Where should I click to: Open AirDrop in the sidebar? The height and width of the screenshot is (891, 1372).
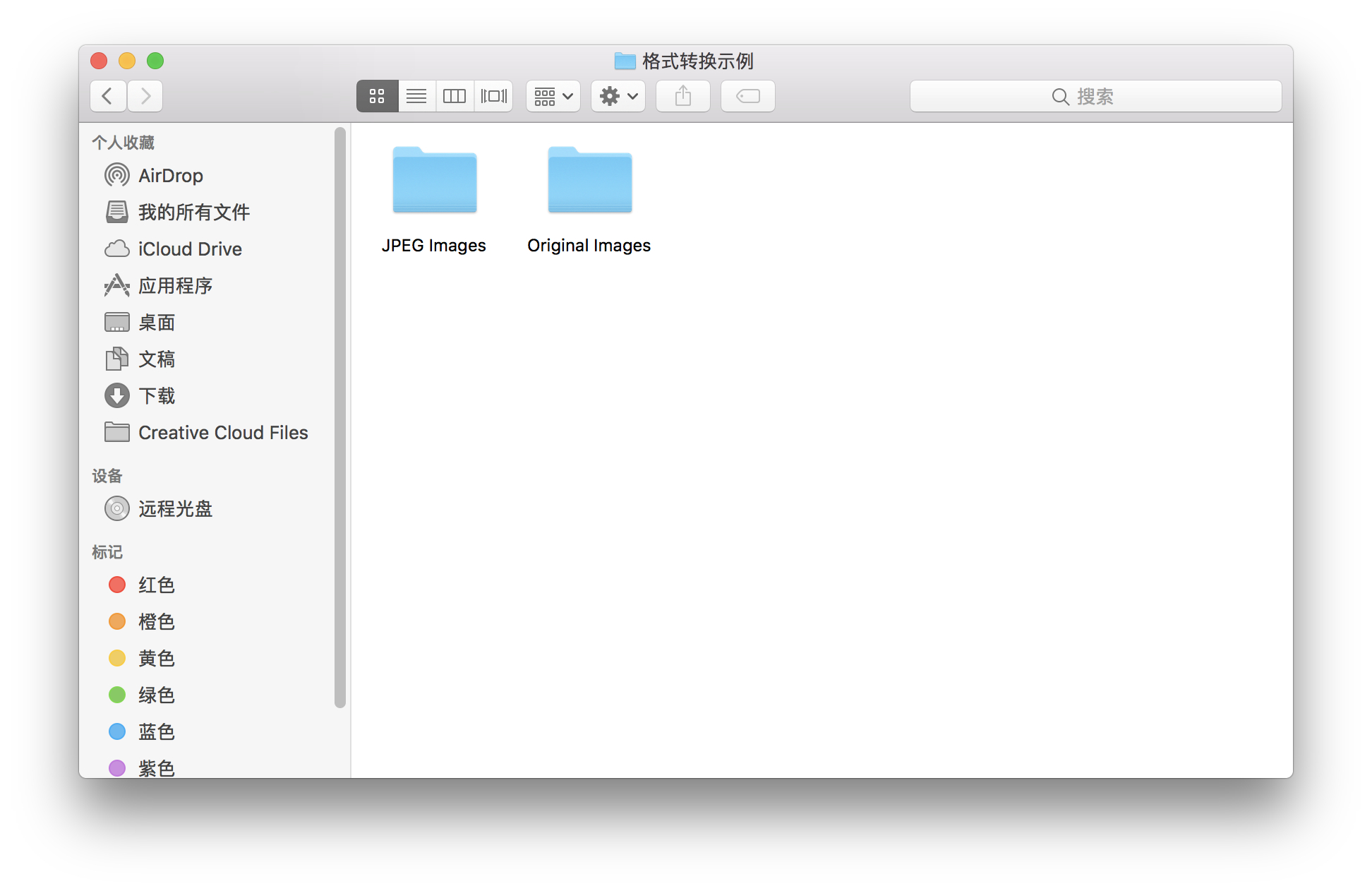click(x=170, y=176)
